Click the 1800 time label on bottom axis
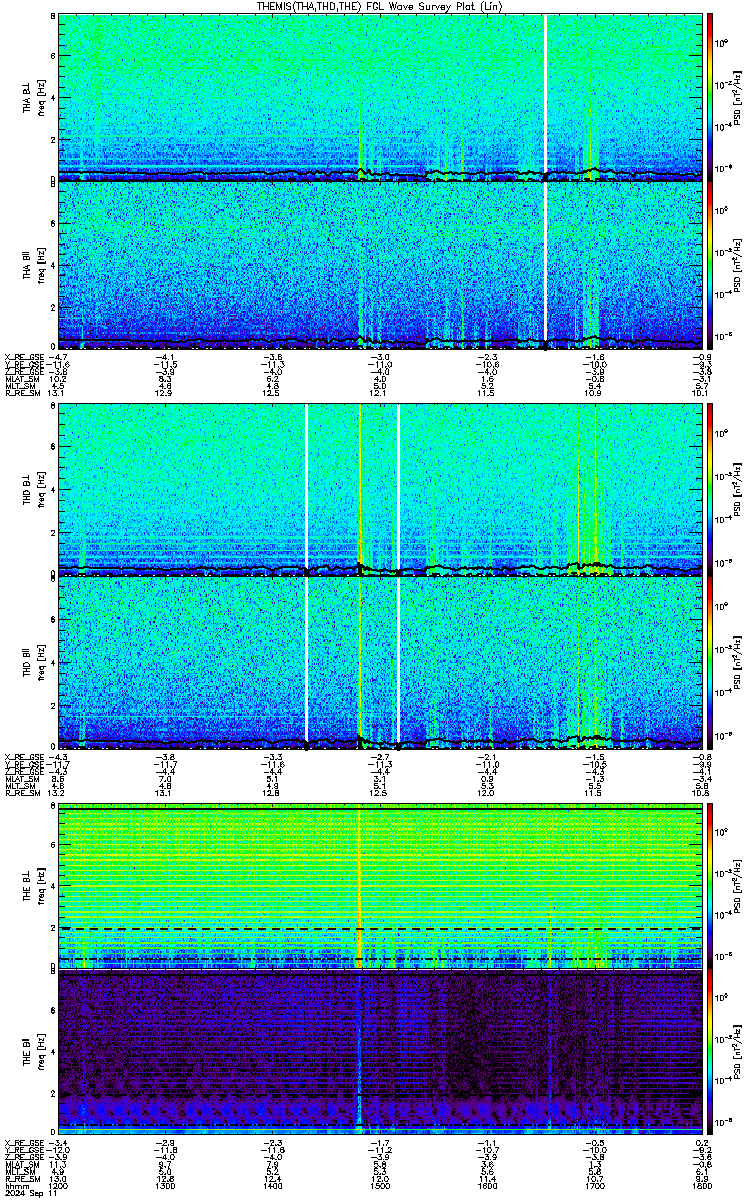The image size is (750, 1200). [x=702, y=1188]
